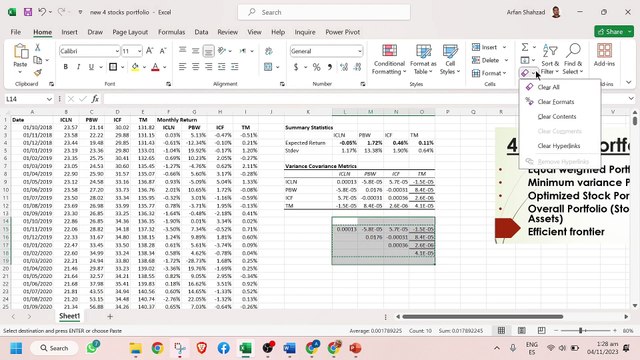Image resolution: width=640 pixels, height=360 pixels.
Task: Click the Search box in title bar
Action: tap(324, 12)
